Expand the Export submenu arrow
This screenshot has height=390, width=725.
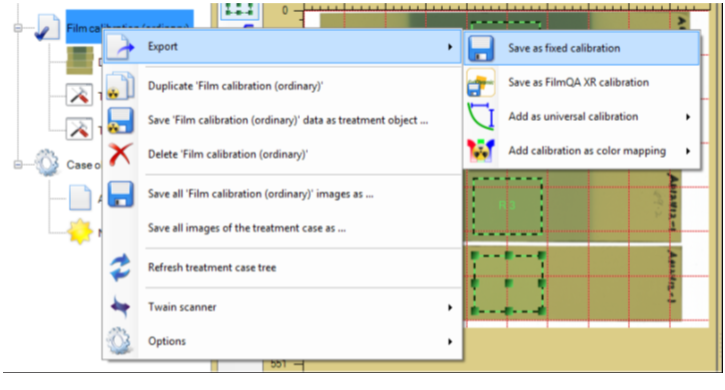(x=450, y=47)
